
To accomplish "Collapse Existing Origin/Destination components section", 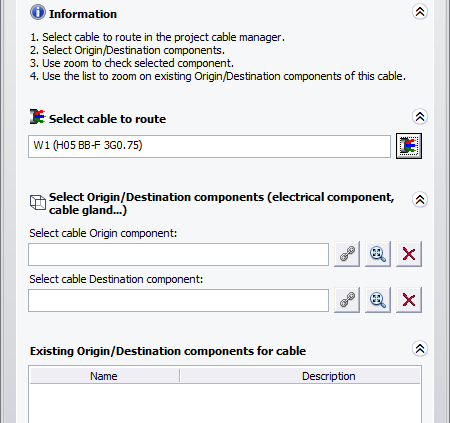I will [420, 349].
